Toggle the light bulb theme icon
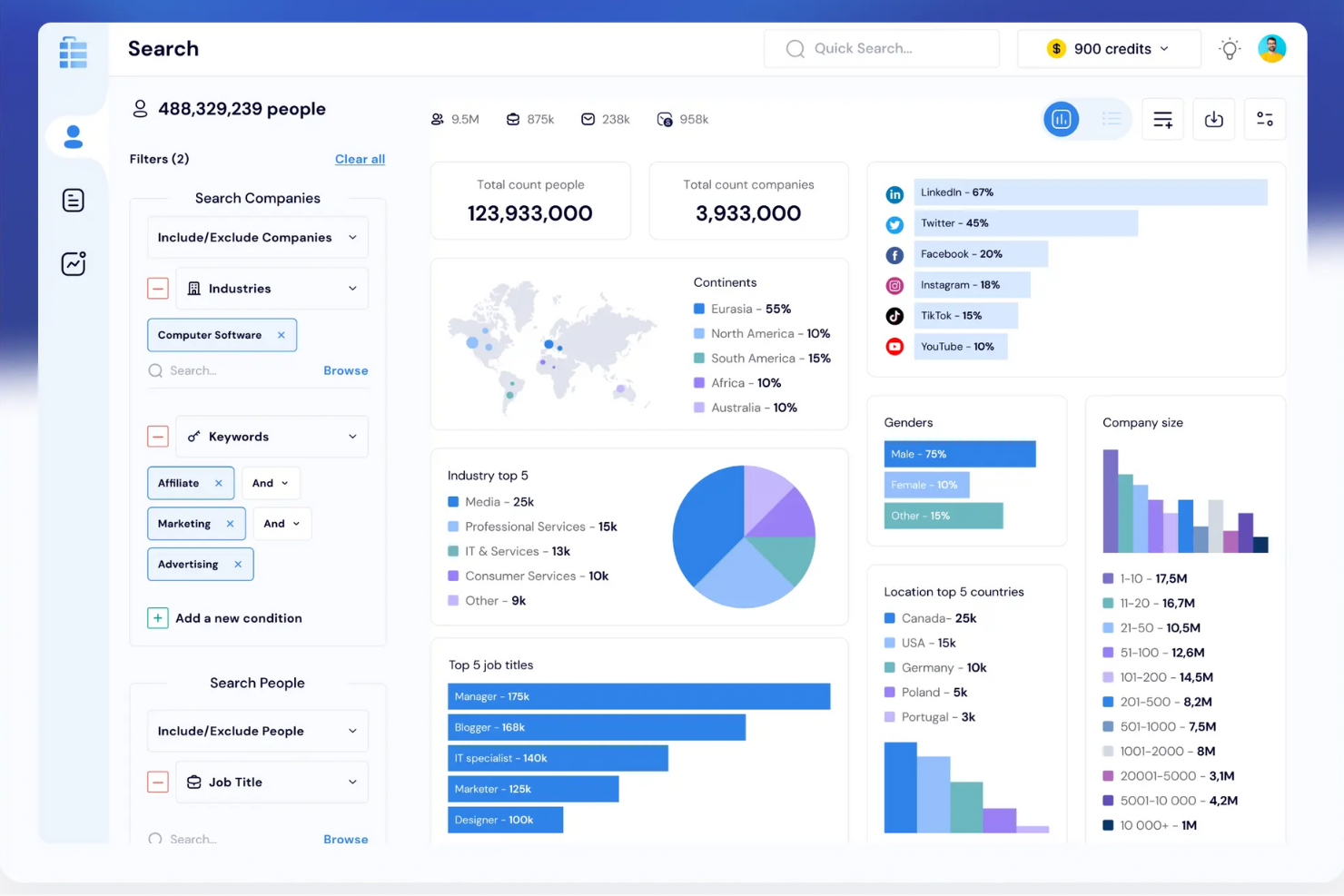 (1230, 49)
